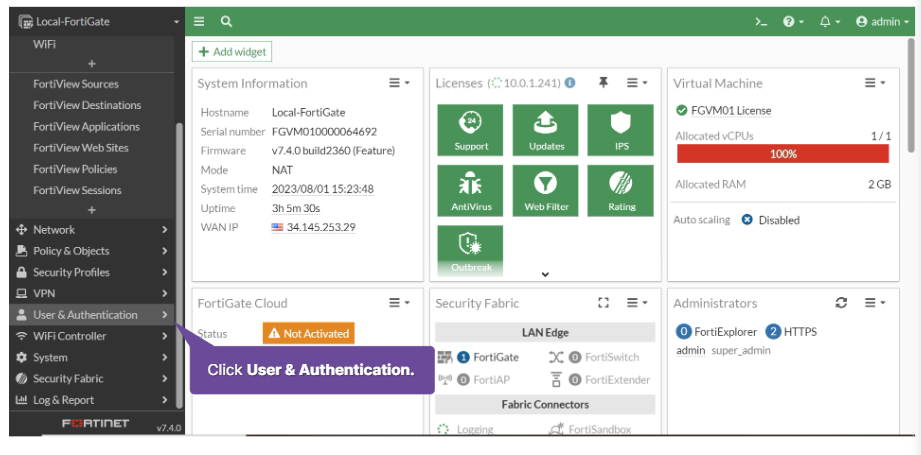This screenshot has height=455, width=921.
Task: Click the 100% allocated vCPUs bar
Action: pyautogui.click(x=783, y=154)
